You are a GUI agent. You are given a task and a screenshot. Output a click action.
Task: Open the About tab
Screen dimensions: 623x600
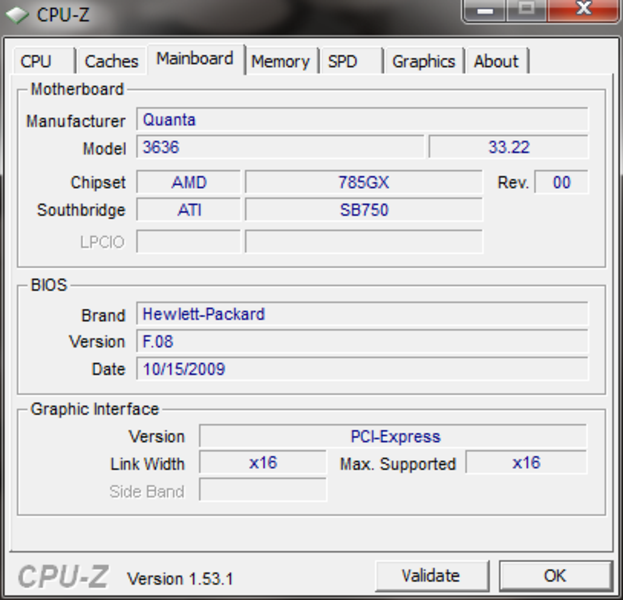pyautogui.click(x=497, y=61)
